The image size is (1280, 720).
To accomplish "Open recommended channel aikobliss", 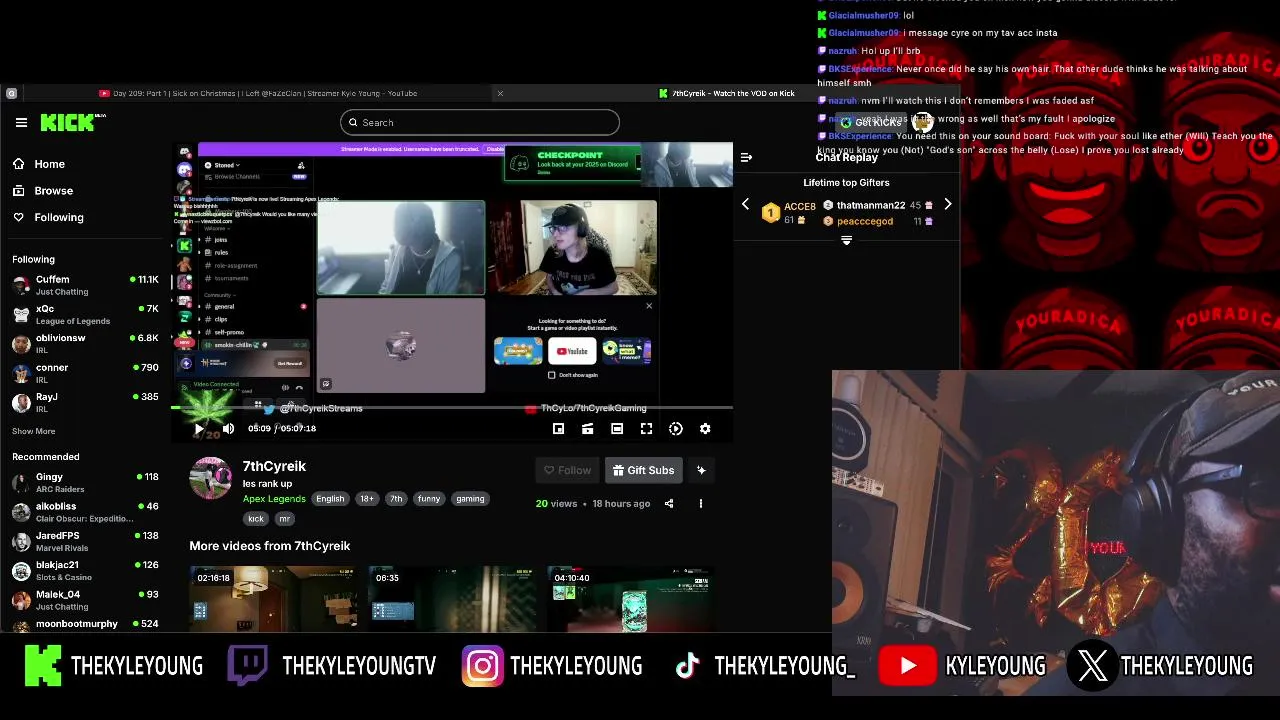I will (x=85, y=512).
